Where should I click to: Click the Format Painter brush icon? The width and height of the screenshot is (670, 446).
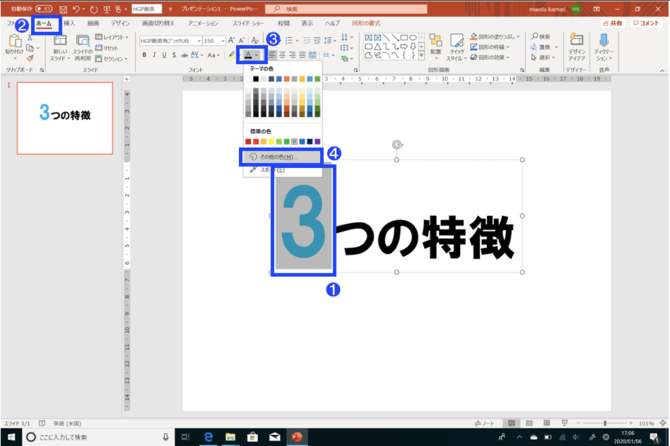(x=30, y=58)
